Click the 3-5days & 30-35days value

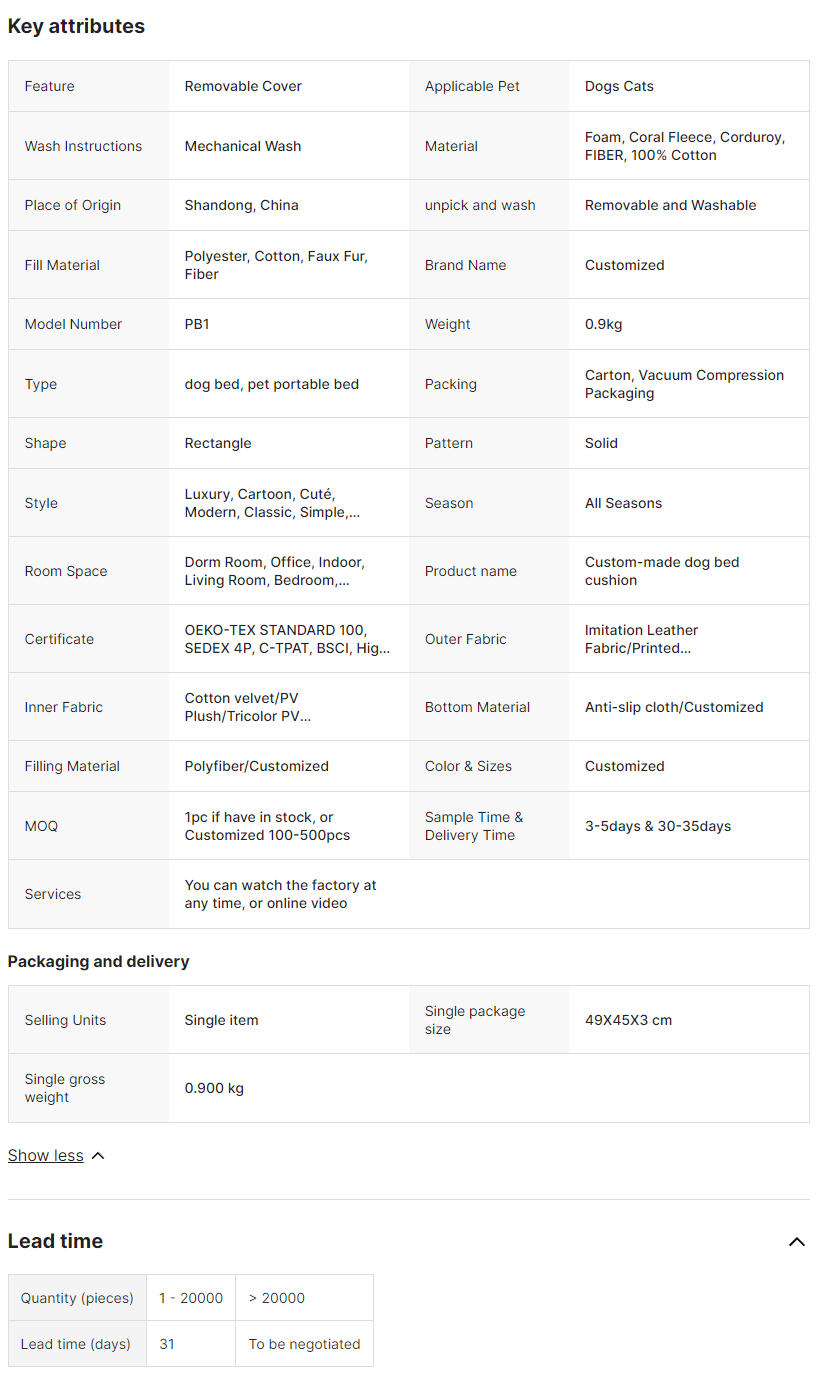coord(658,826)
